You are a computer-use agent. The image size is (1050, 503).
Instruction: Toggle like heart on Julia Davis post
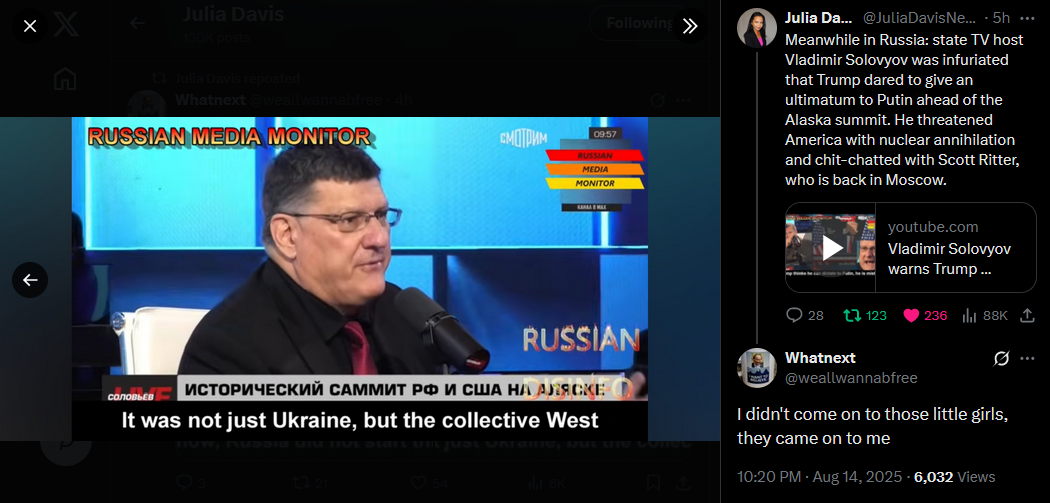[925, 315]
